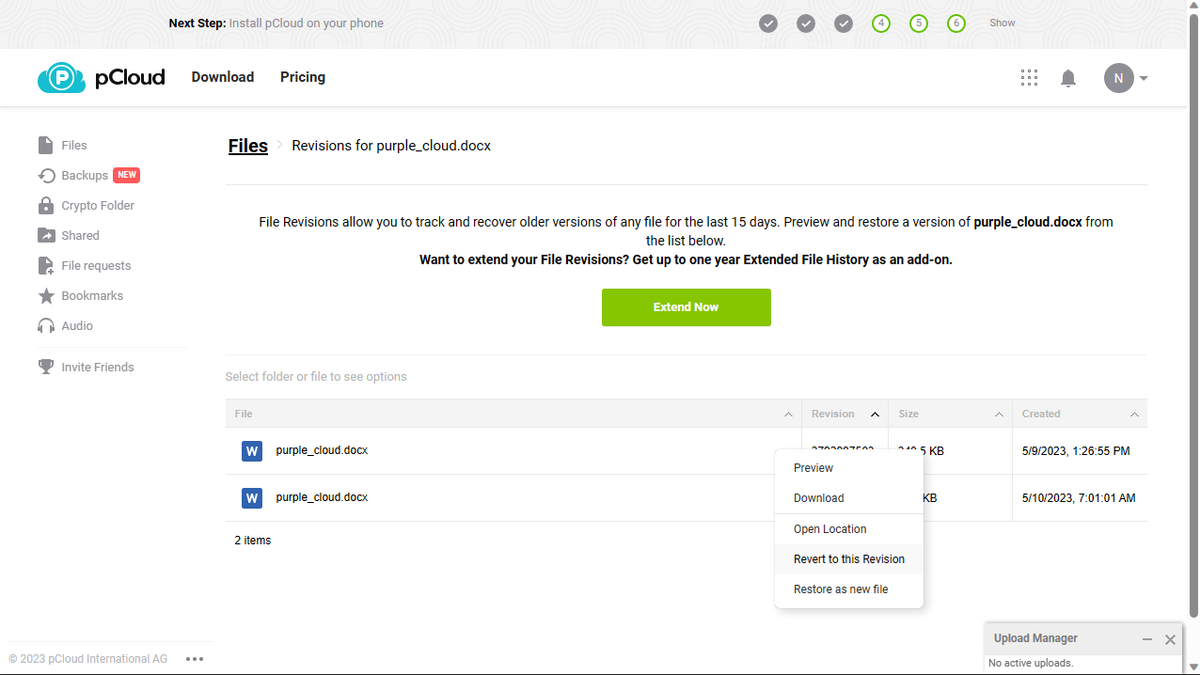Open the Pricing menu item
The width and height of the screenshot is (1200, 675).
tap(302, 77)
